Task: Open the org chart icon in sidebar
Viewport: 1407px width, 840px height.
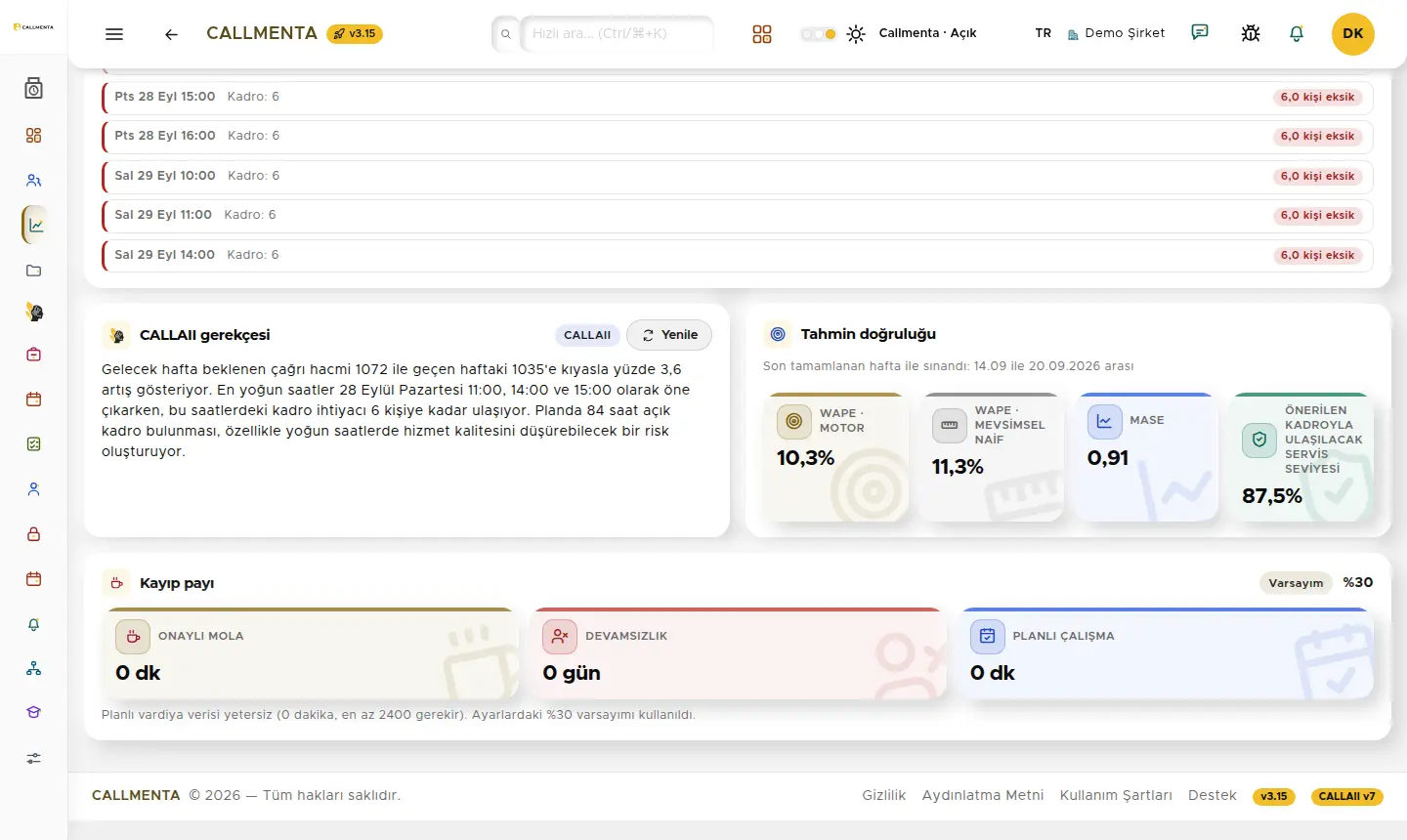Action: click(x=34, y=669)
